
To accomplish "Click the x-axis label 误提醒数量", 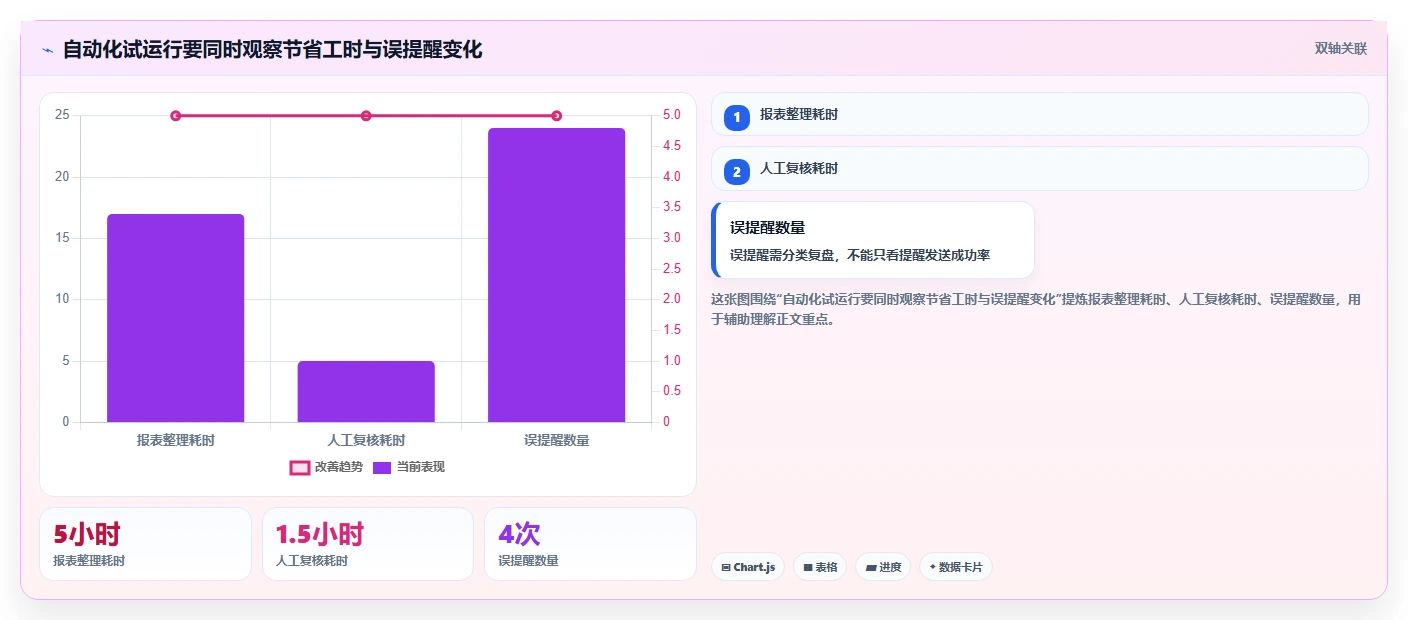I will coord(556,440).
